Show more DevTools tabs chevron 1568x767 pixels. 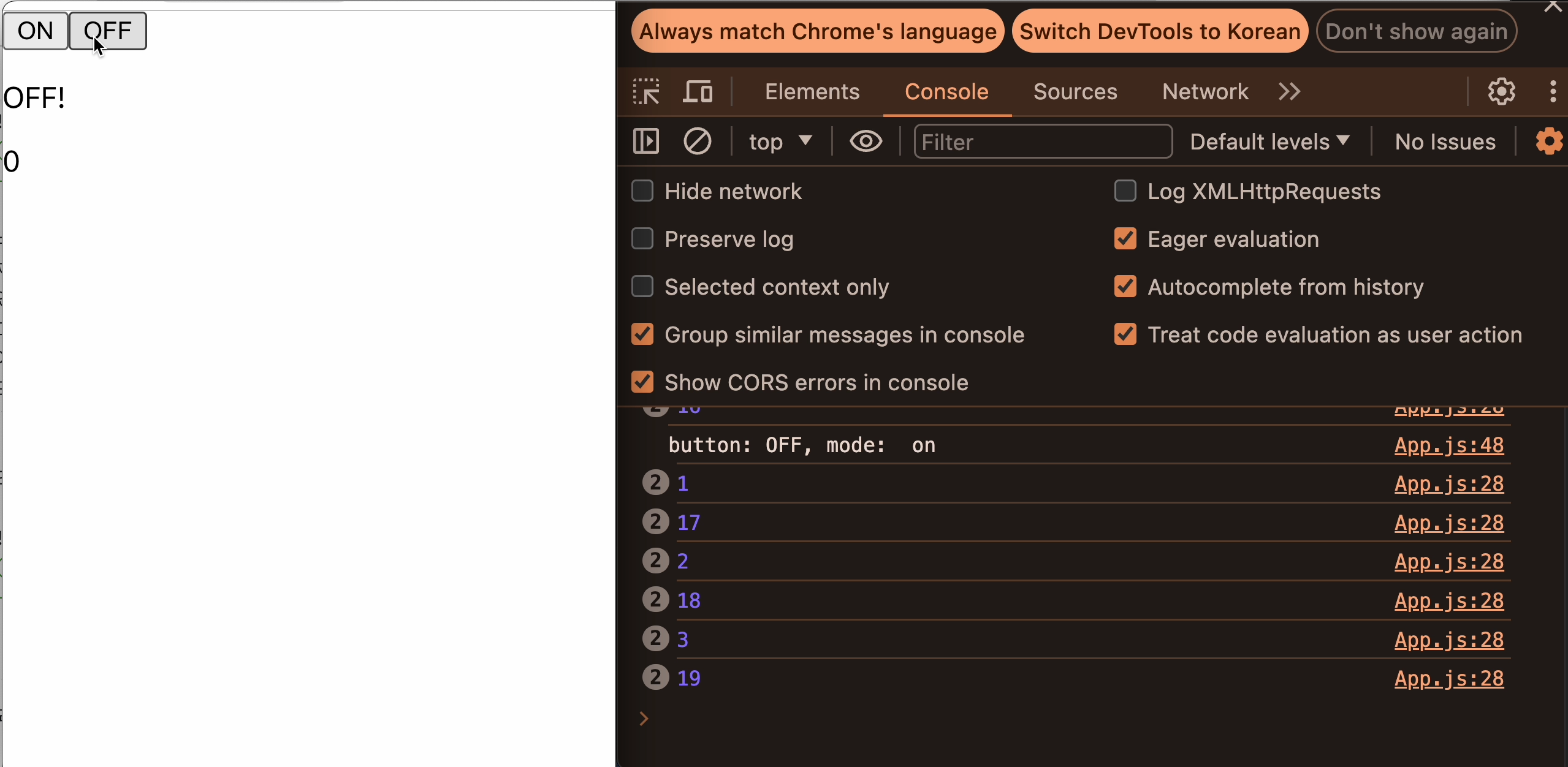pyautogui.click(x=1290, y=92)
